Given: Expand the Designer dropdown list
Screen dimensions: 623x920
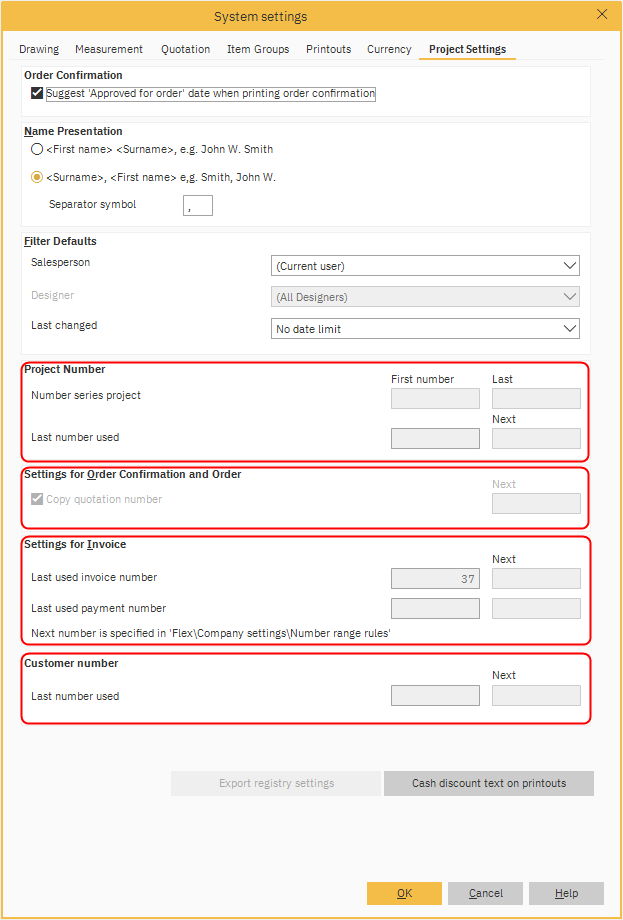Looking at the screenshot, I should pos(426,297).
